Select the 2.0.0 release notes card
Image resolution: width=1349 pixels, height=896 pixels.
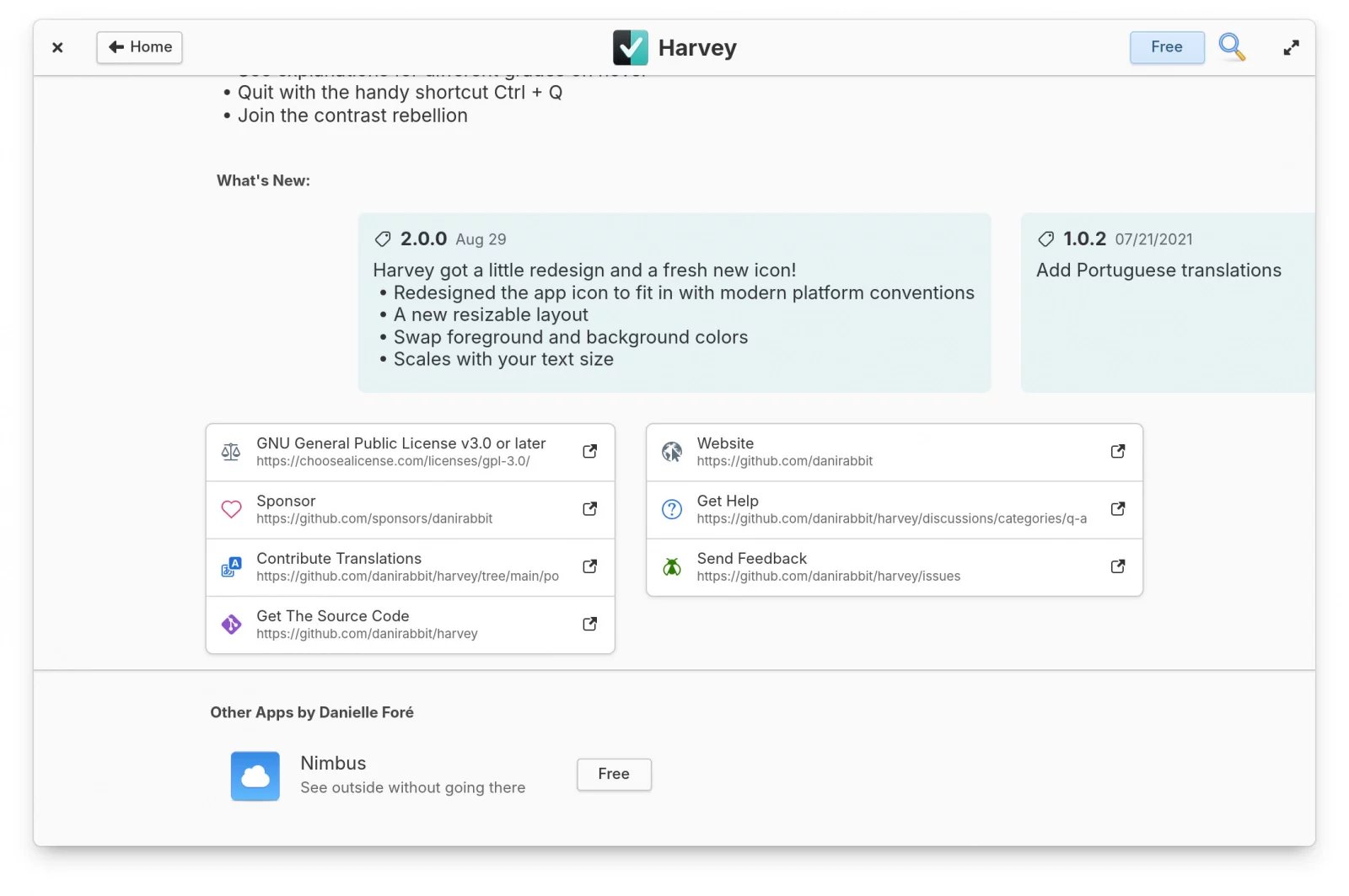point(674,303)
